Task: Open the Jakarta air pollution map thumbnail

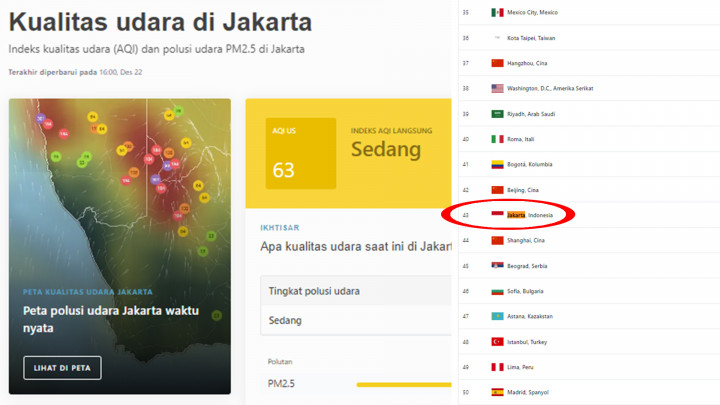Action: [120, 246]
